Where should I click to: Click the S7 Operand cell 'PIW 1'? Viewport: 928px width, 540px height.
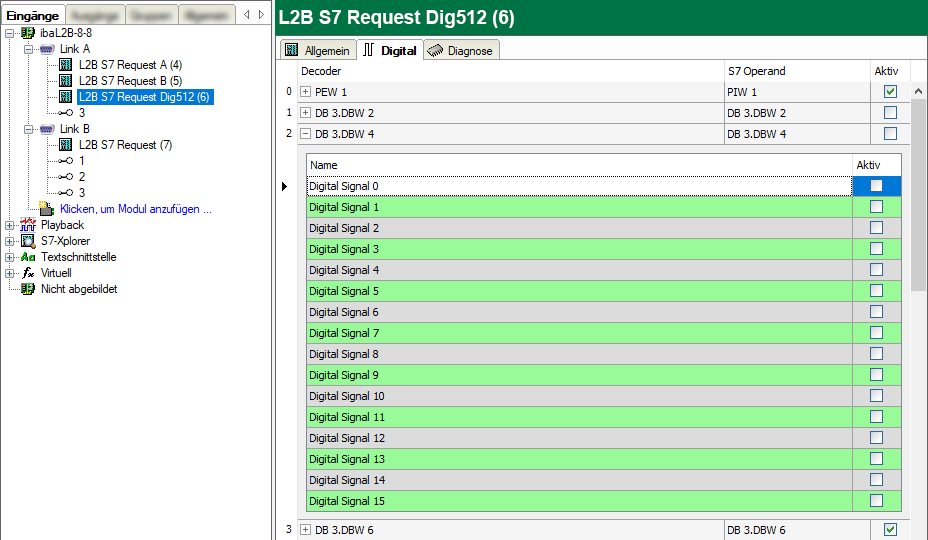797,92
